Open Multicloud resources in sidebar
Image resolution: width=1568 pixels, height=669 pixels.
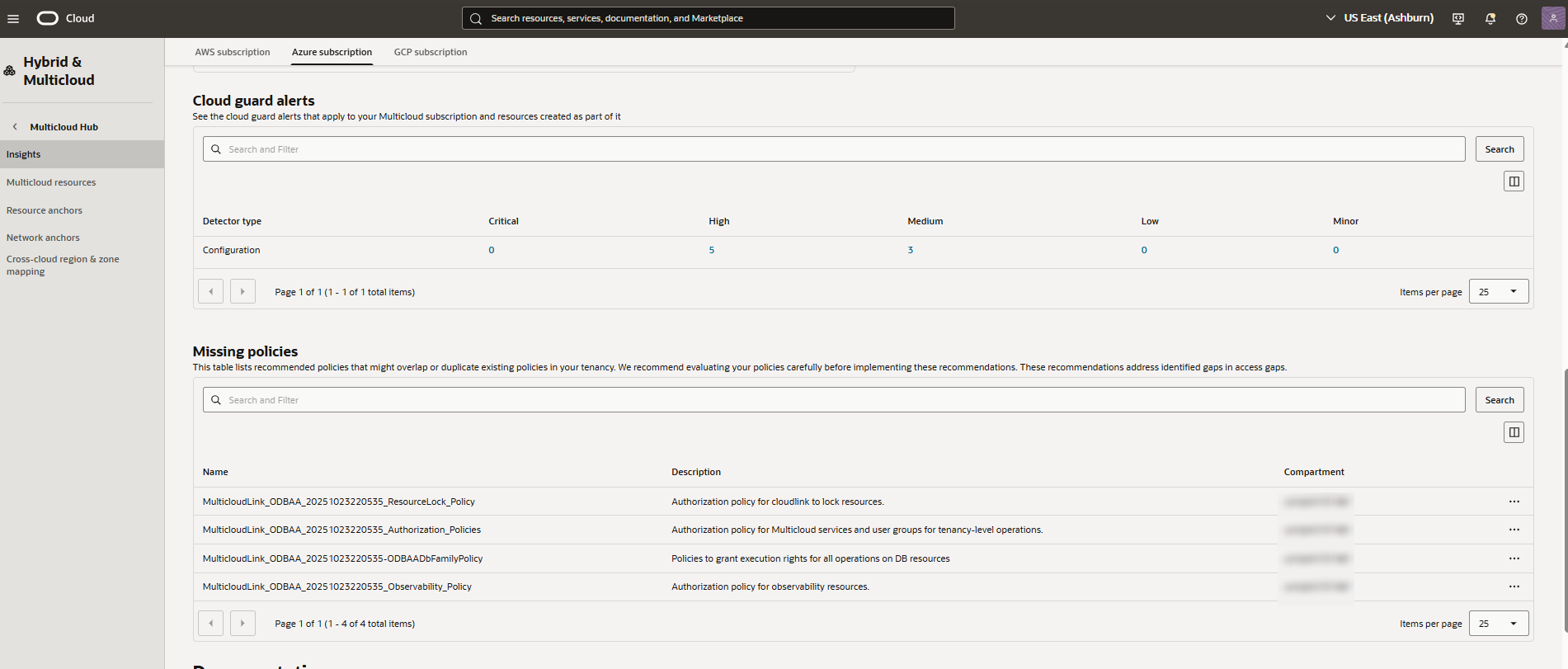51,182
